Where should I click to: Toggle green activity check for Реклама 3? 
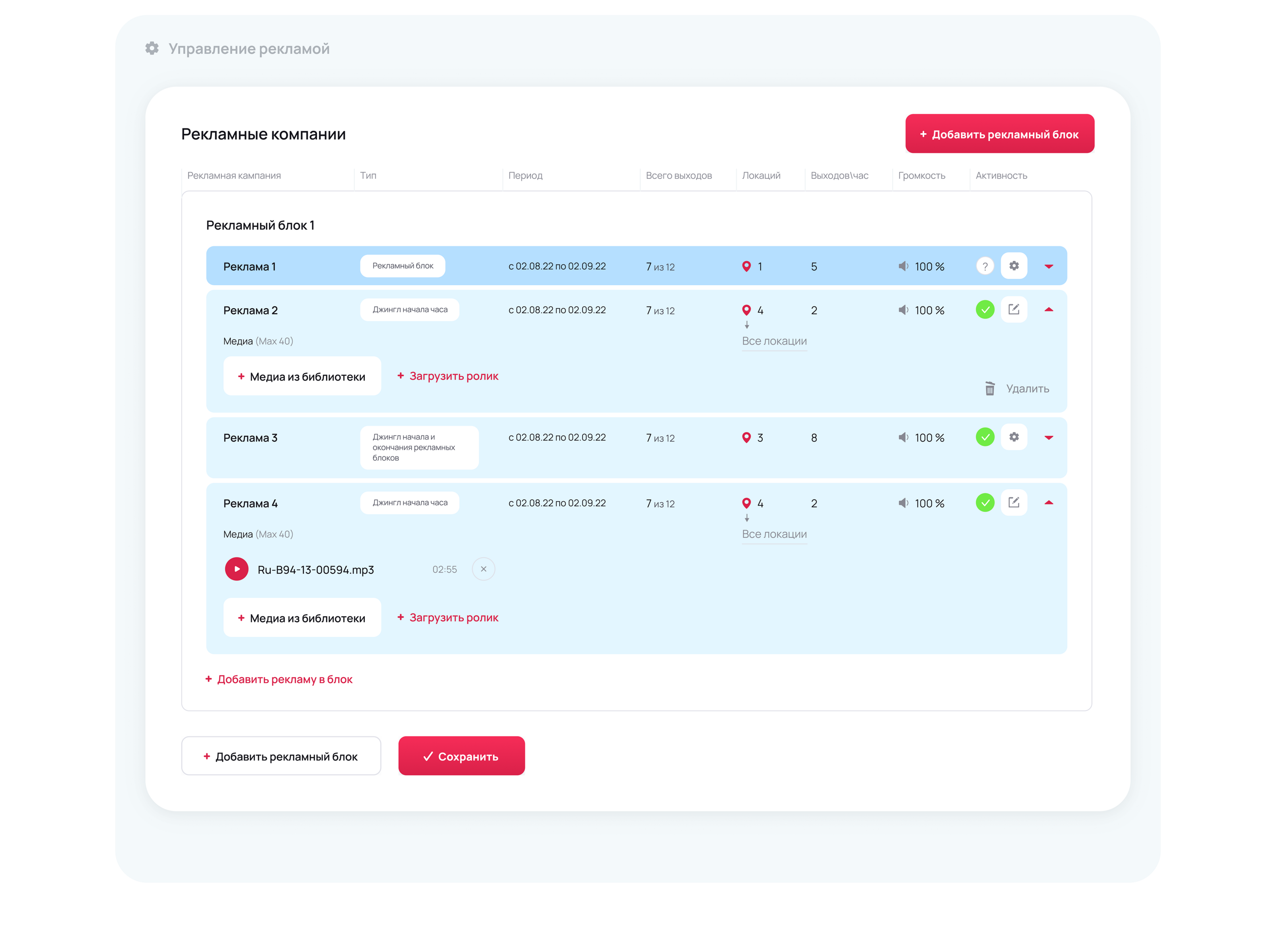click(x=985, y=437)
